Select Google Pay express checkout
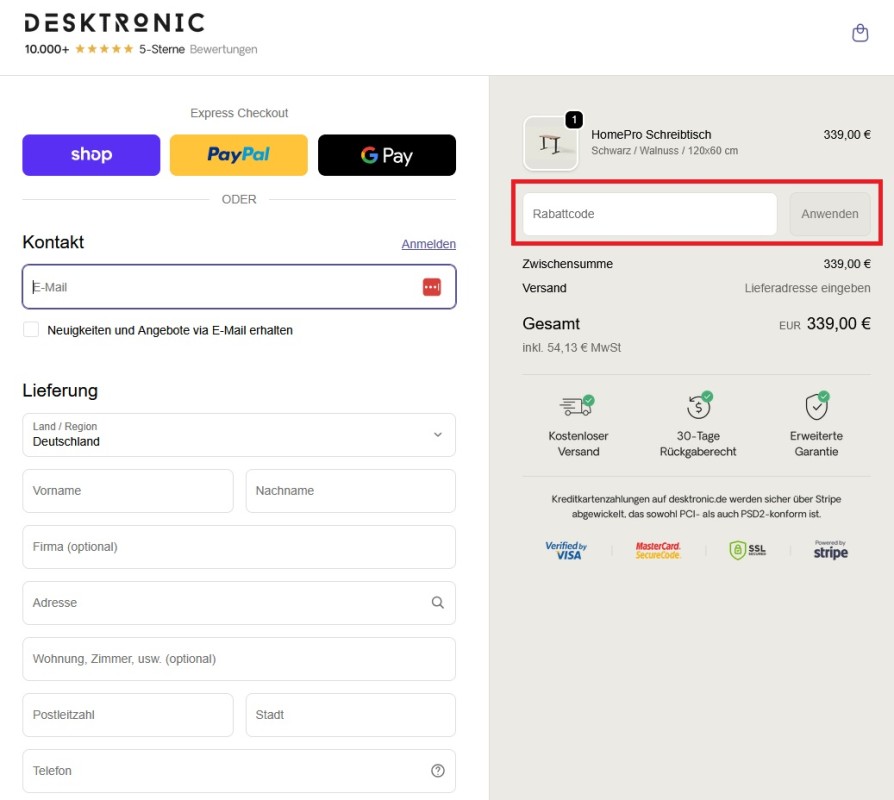 [x=386, y=155]
